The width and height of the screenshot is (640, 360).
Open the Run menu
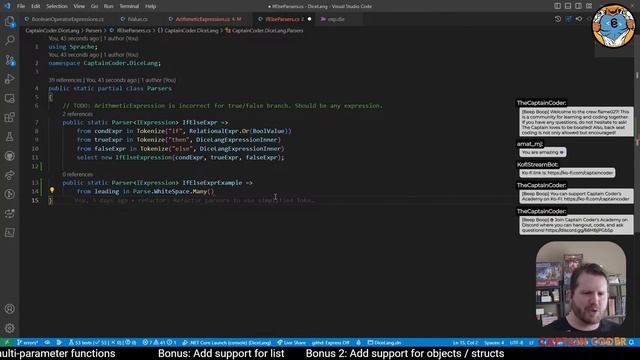[x=109, y=6]
